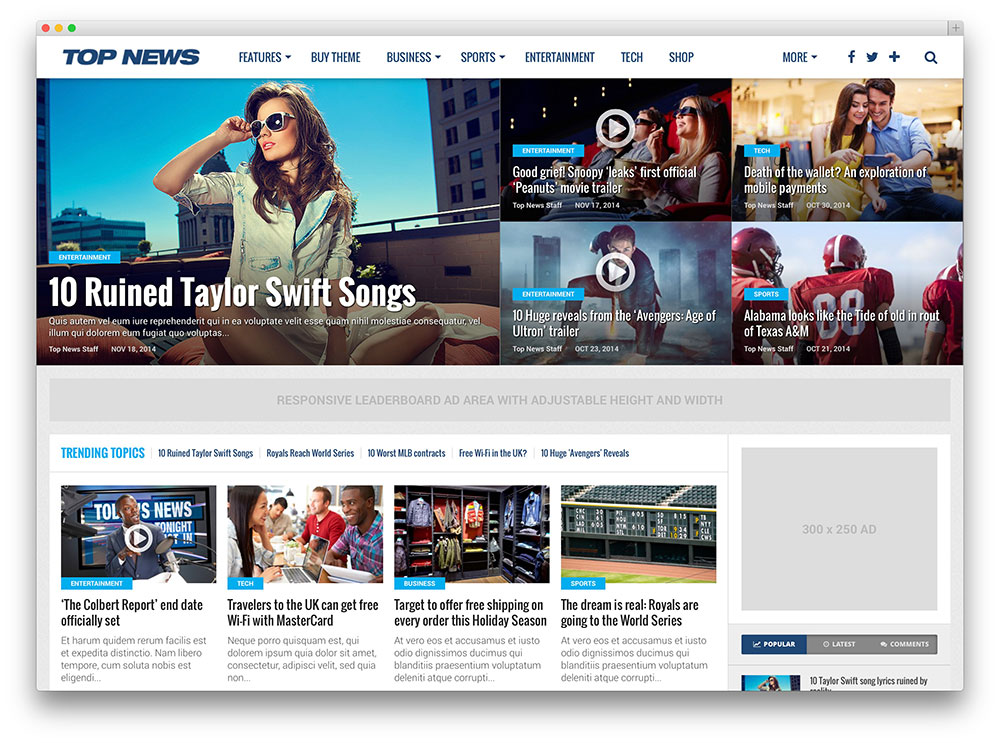Viewport: 1000px width, 743px height.
Task: Select the POPULAR tab in the sidebar
Action: point(773,644)
